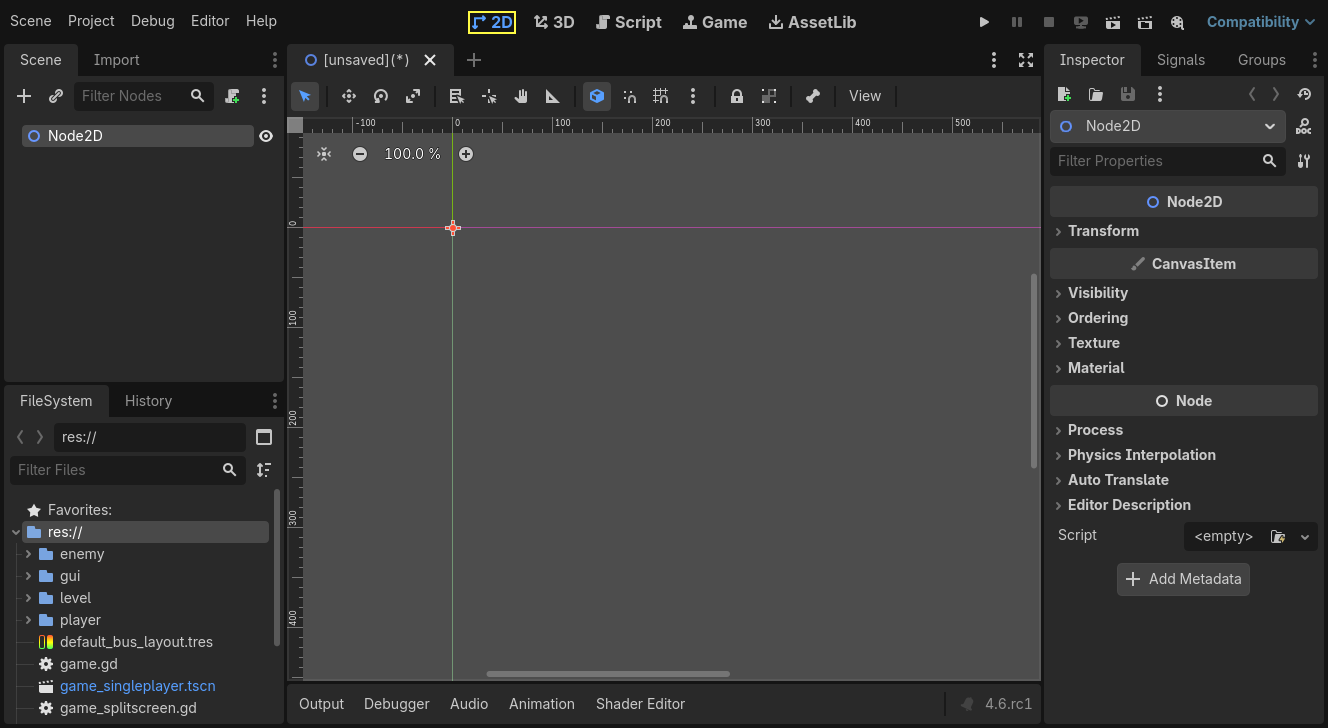Image resolution: width=1328 pixels, height=728 pixels.
Task: Enable Grid Snap mode
Action: point(660,96)
